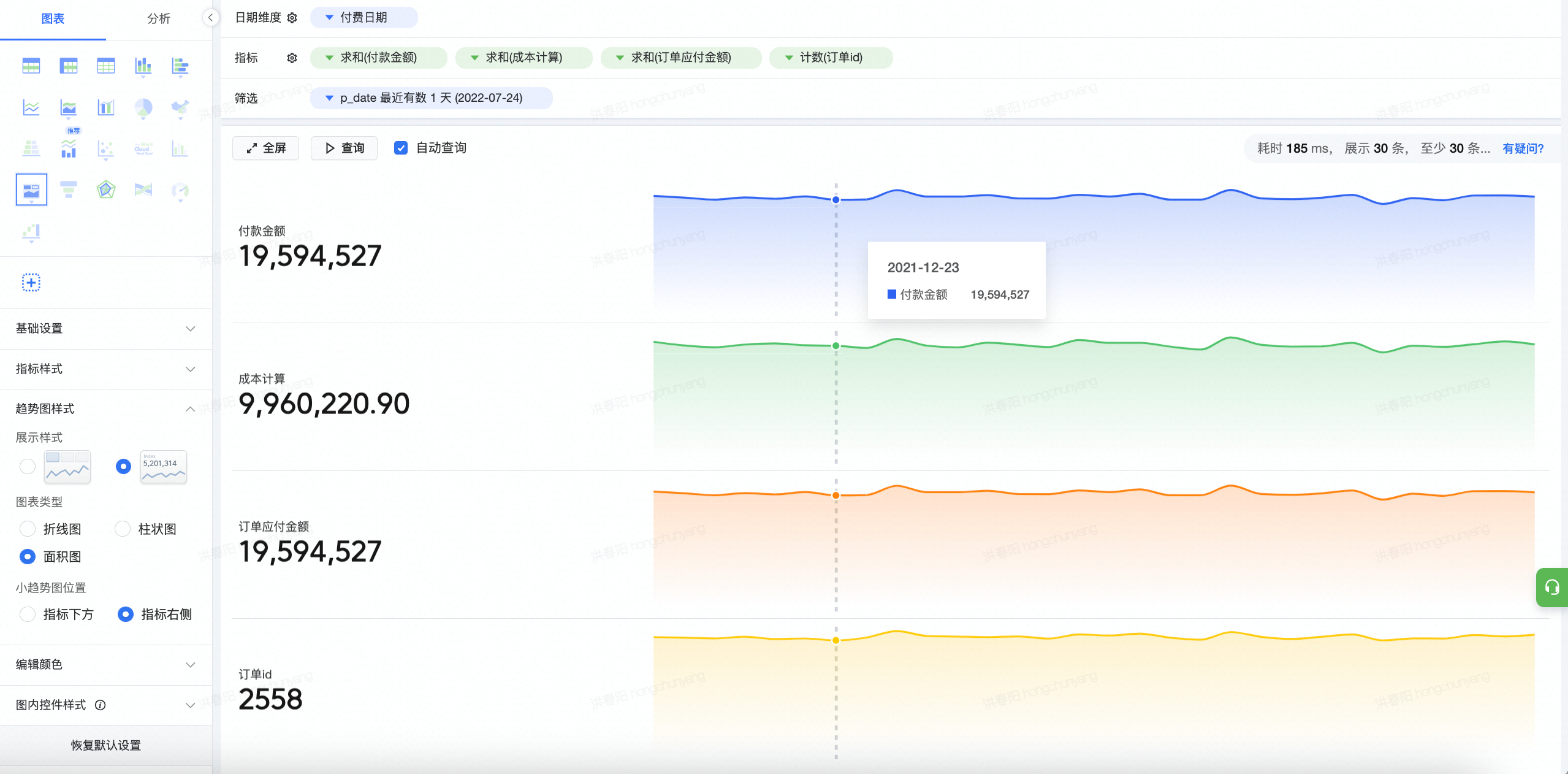
Task: Click the 查询 query button
Action: coord(344,148)
